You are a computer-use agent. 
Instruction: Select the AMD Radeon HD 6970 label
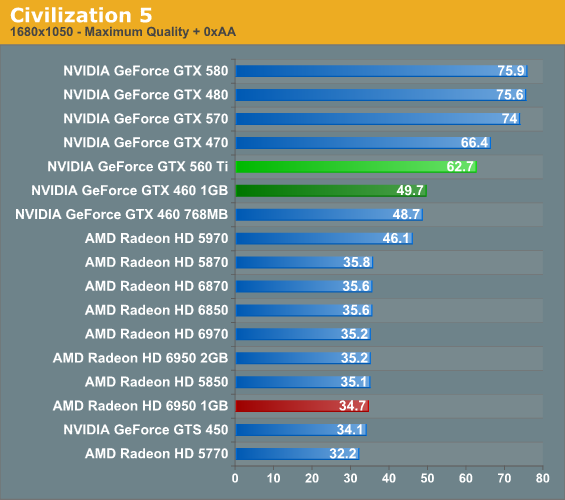[x=157, y=334]
